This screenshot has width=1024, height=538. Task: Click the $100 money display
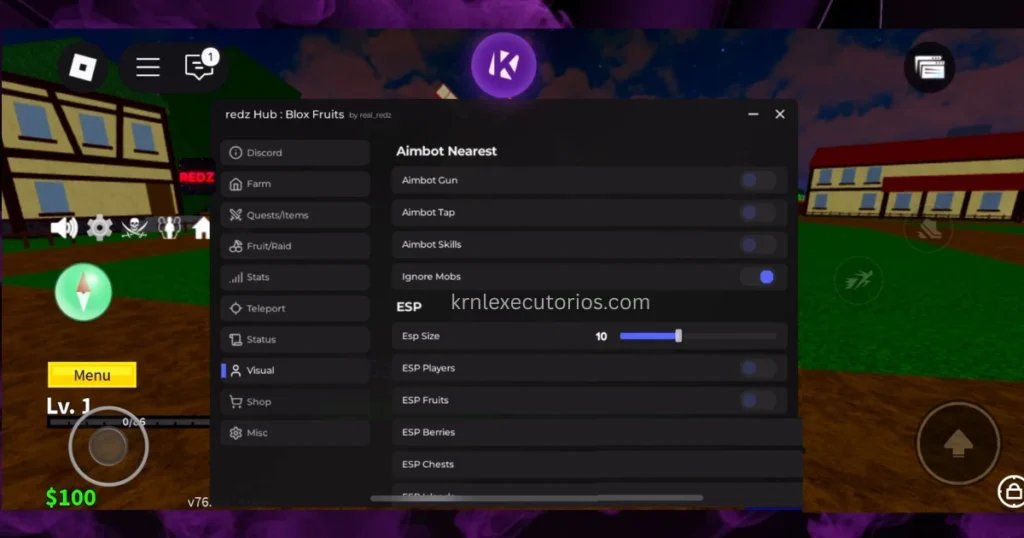tap(71, 498)
